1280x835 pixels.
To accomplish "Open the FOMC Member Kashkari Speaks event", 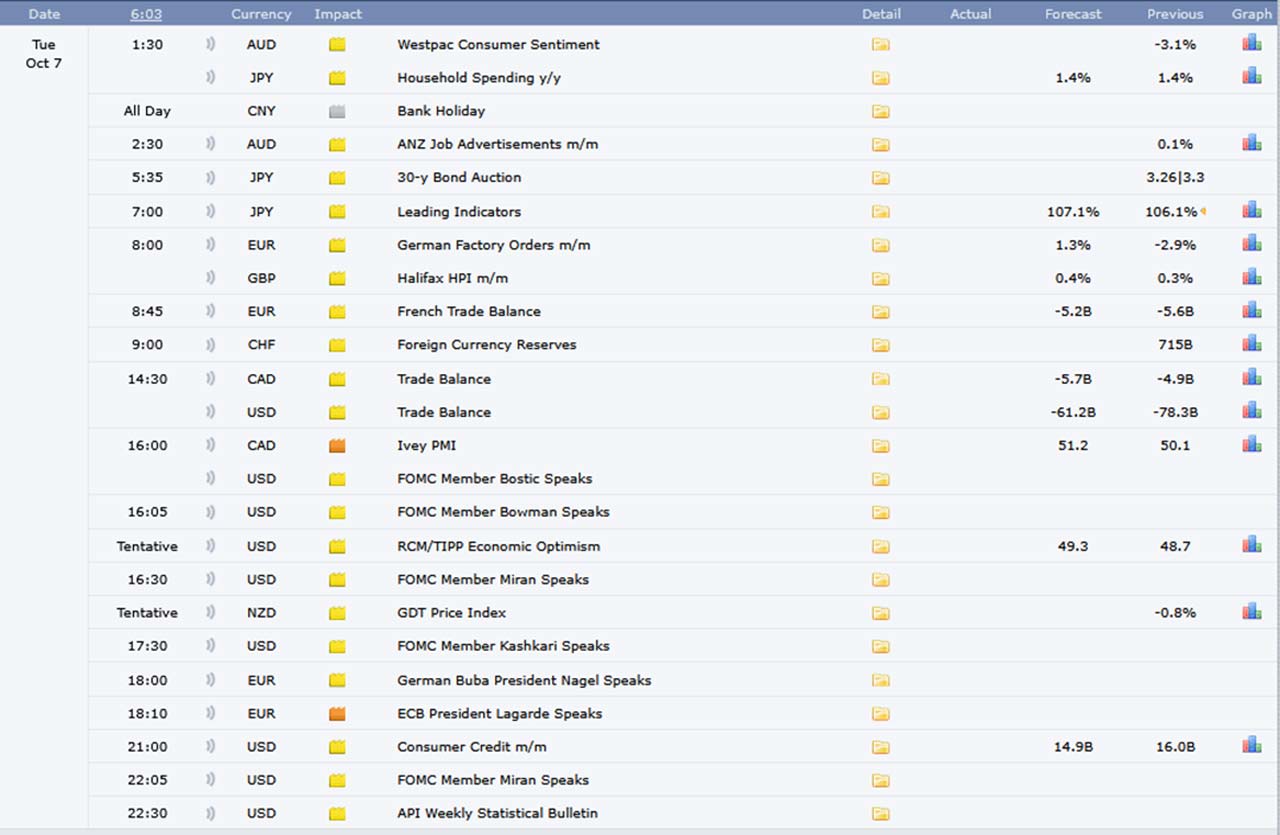I will 503,646.
